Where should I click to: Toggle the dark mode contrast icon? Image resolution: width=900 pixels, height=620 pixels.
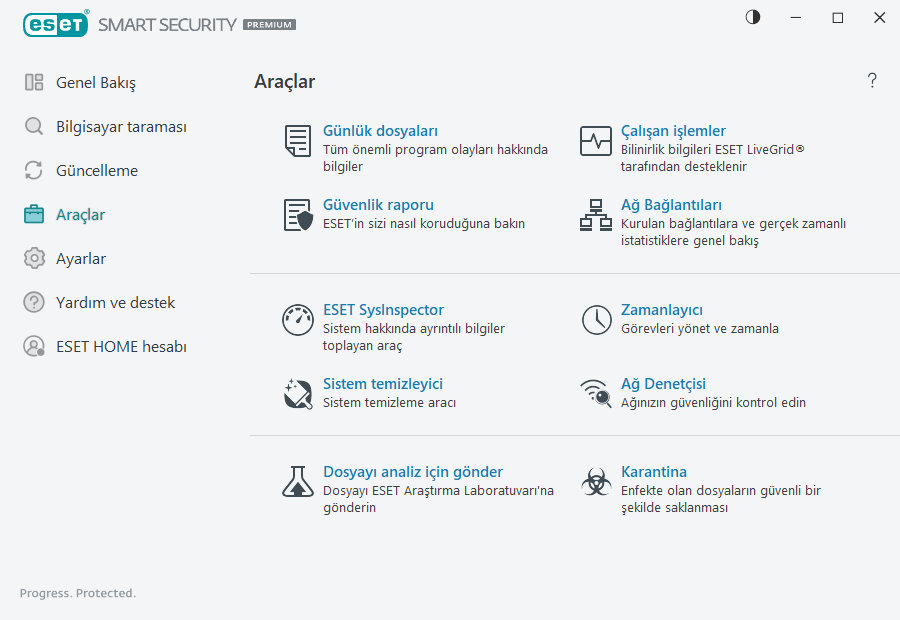tap(751, 16)
